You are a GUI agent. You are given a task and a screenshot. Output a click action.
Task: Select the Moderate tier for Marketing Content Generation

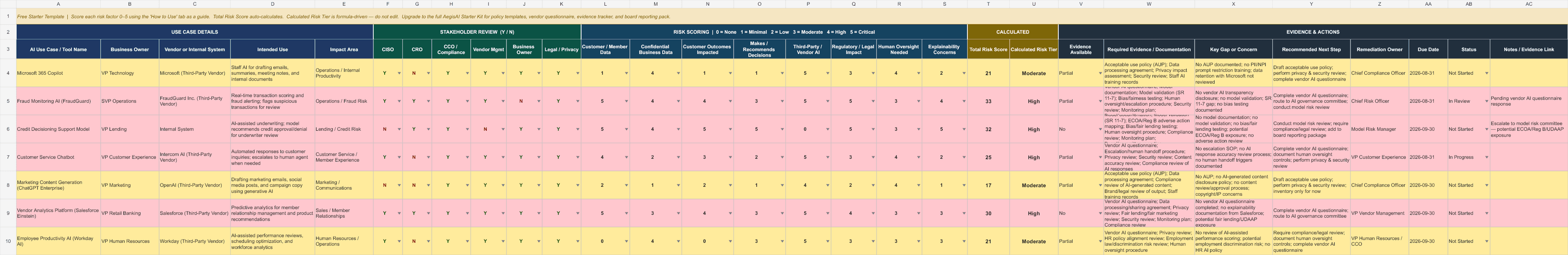[1033, 185]
